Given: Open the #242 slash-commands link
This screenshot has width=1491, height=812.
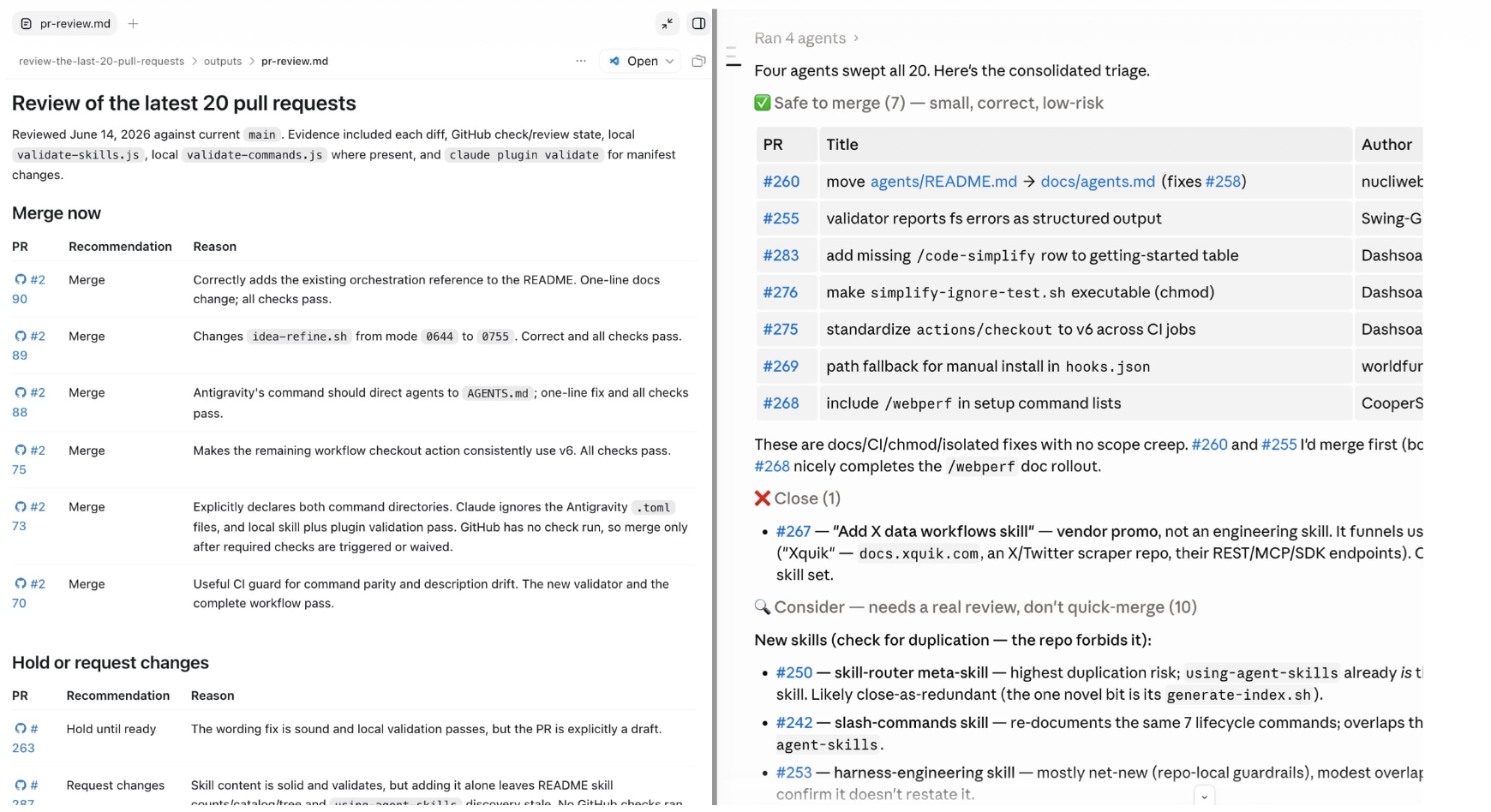Looking at the screenshot, I should click(794, 722).
